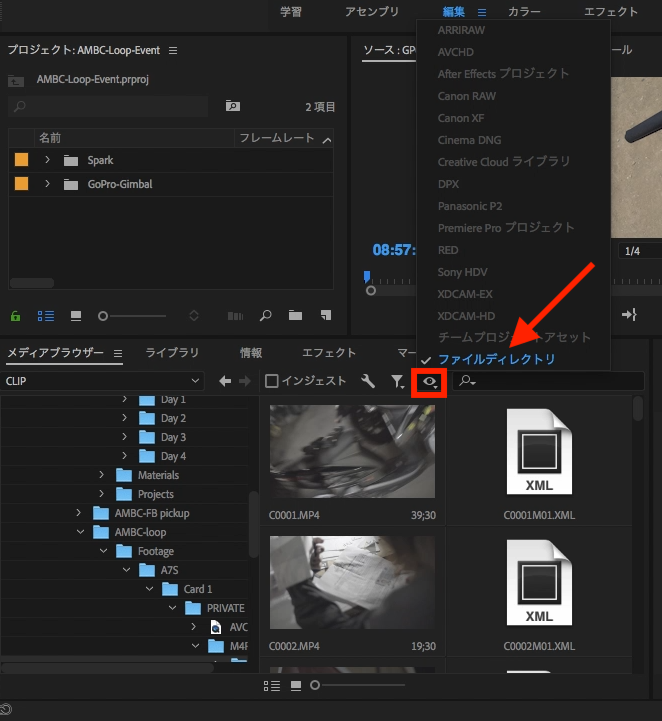
Task: Expand the Day 2 folder
Action: [125, 418]
